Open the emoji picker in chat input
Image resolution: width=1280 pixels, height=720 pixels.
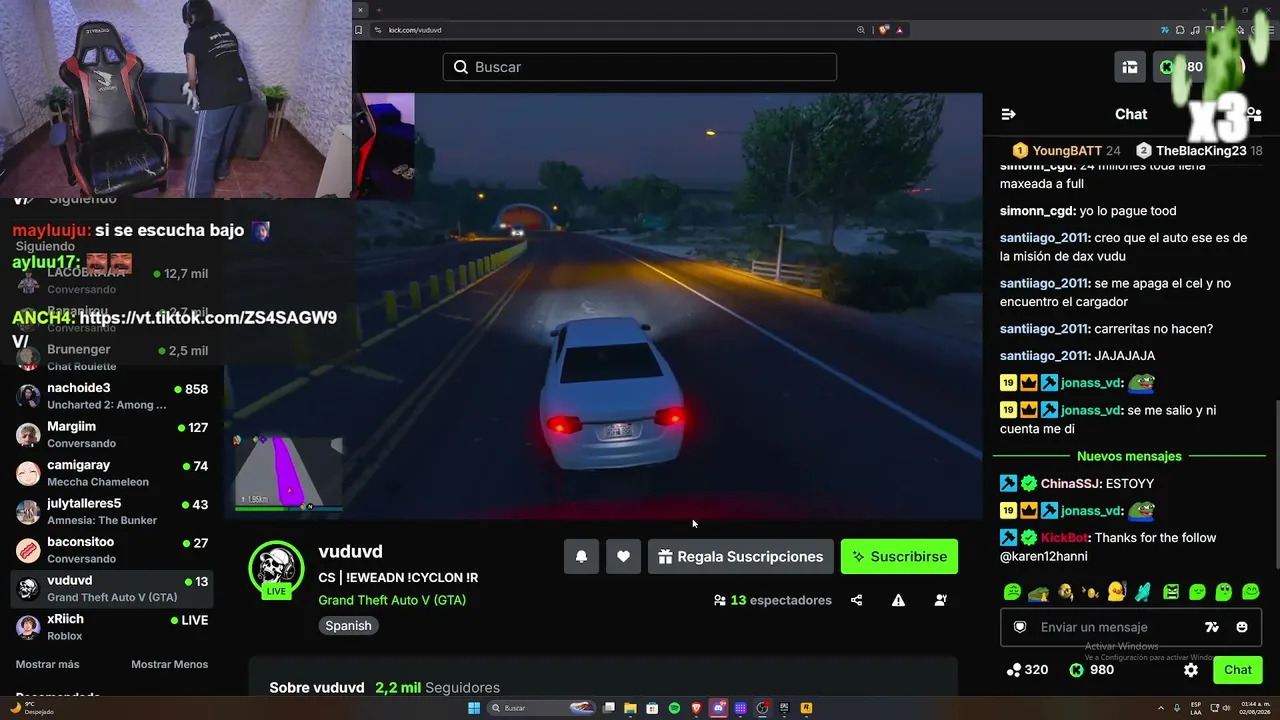click(x=1242, y=627)
